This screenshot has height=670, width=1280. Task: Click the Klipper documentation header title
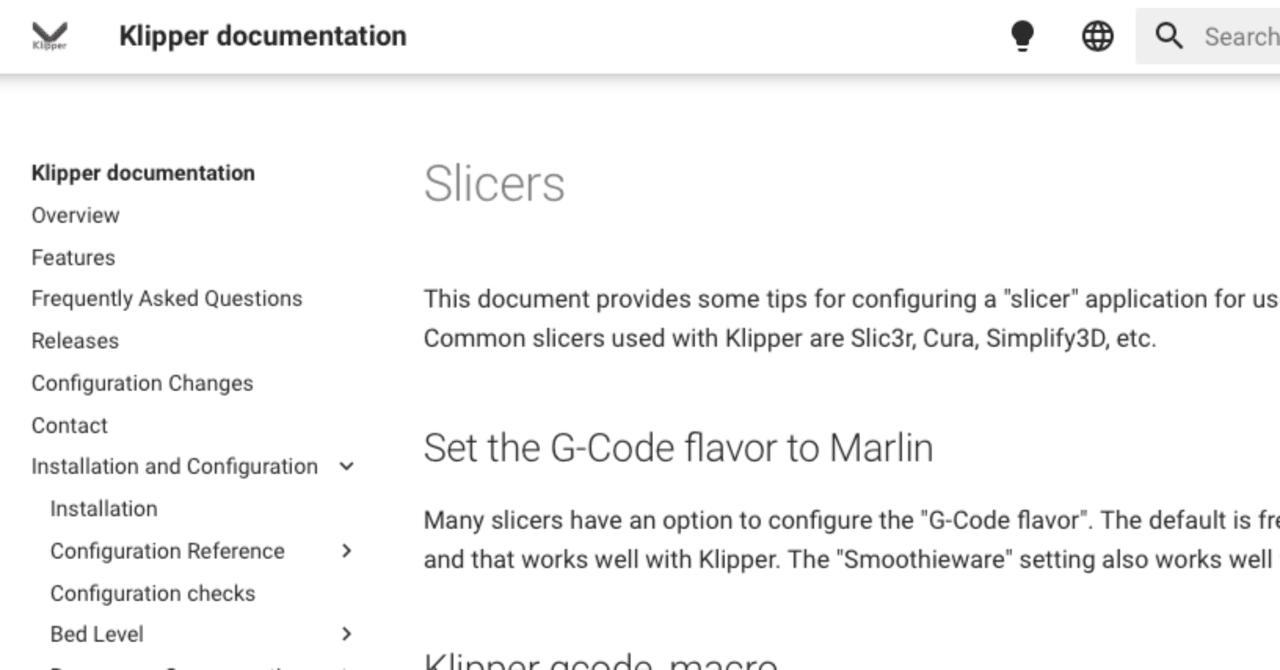(262, 36)
